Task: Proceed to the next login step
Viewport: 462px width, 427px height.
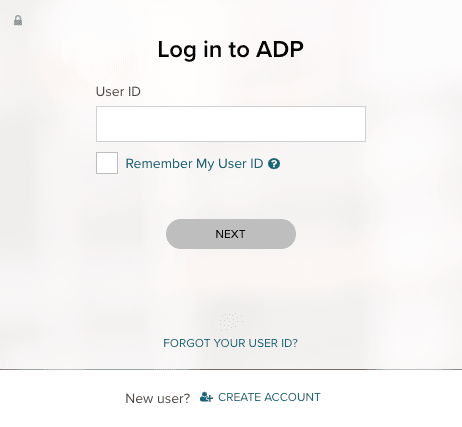Action: tap(231, 234)
